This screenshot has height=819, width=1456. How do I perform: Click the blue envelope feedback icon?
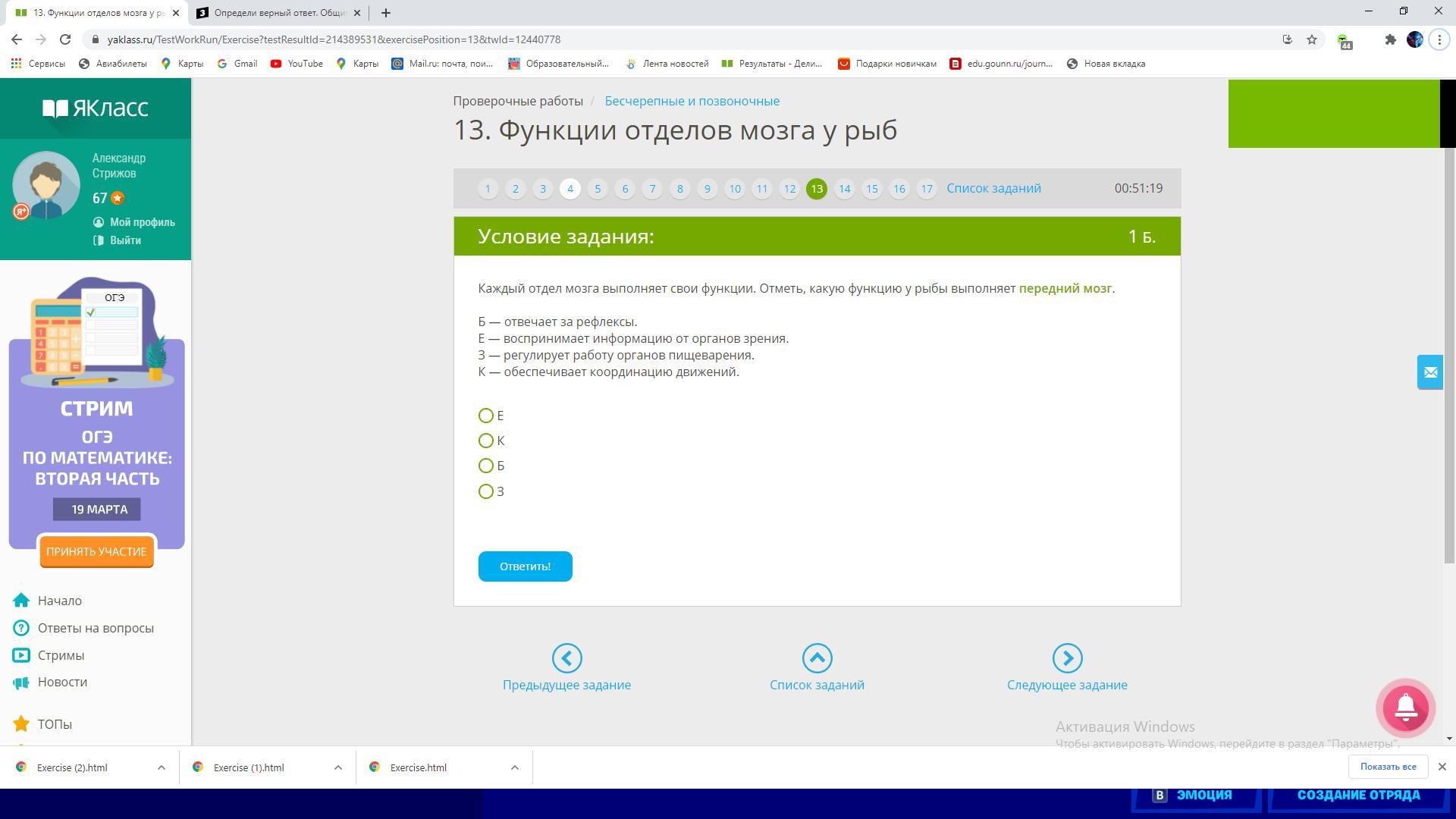pyautogui.click(x=1429, y=372)
